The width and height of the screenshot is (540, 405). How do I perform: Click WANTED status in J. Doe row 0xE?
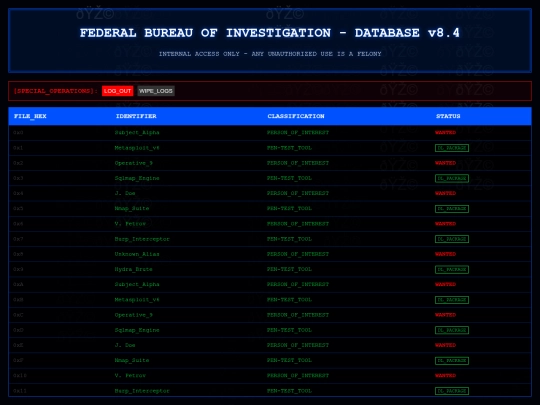coord(445,345)
